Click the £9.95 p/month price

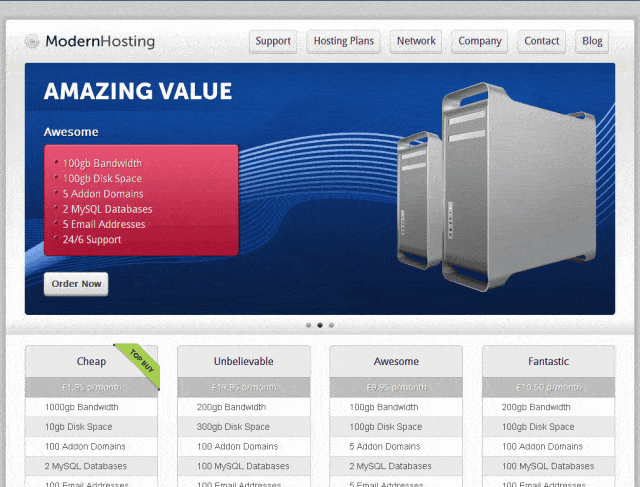click(x=396, y=387)
